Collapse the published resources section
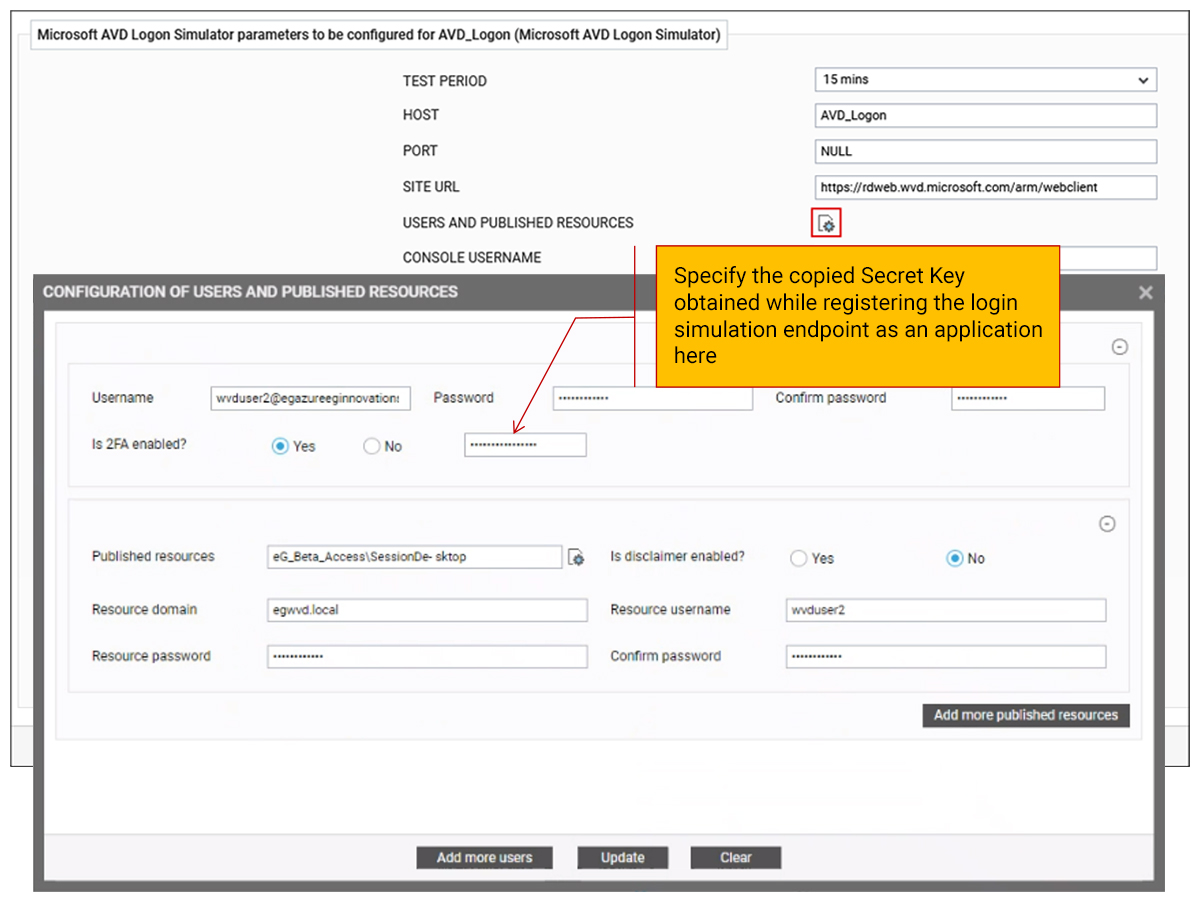The image size is (1200, 902). click(1107, 524)
